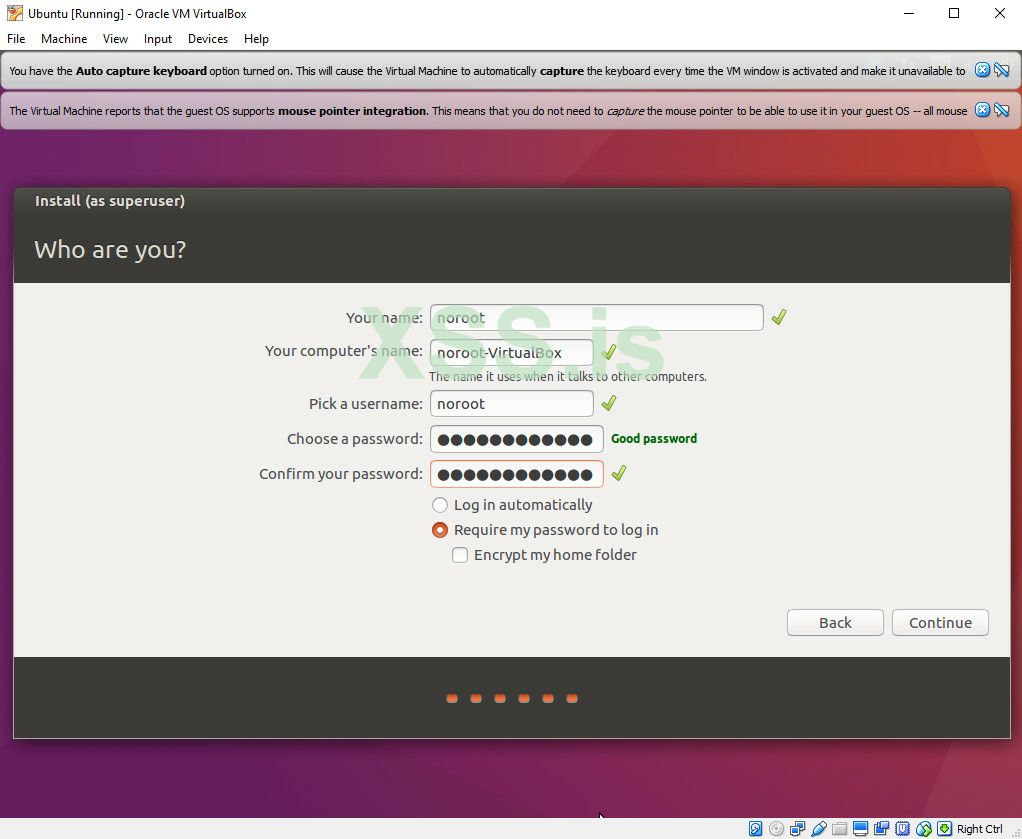Enable Encrypt my home folder
1022x839 pixels.
(544, 555)
